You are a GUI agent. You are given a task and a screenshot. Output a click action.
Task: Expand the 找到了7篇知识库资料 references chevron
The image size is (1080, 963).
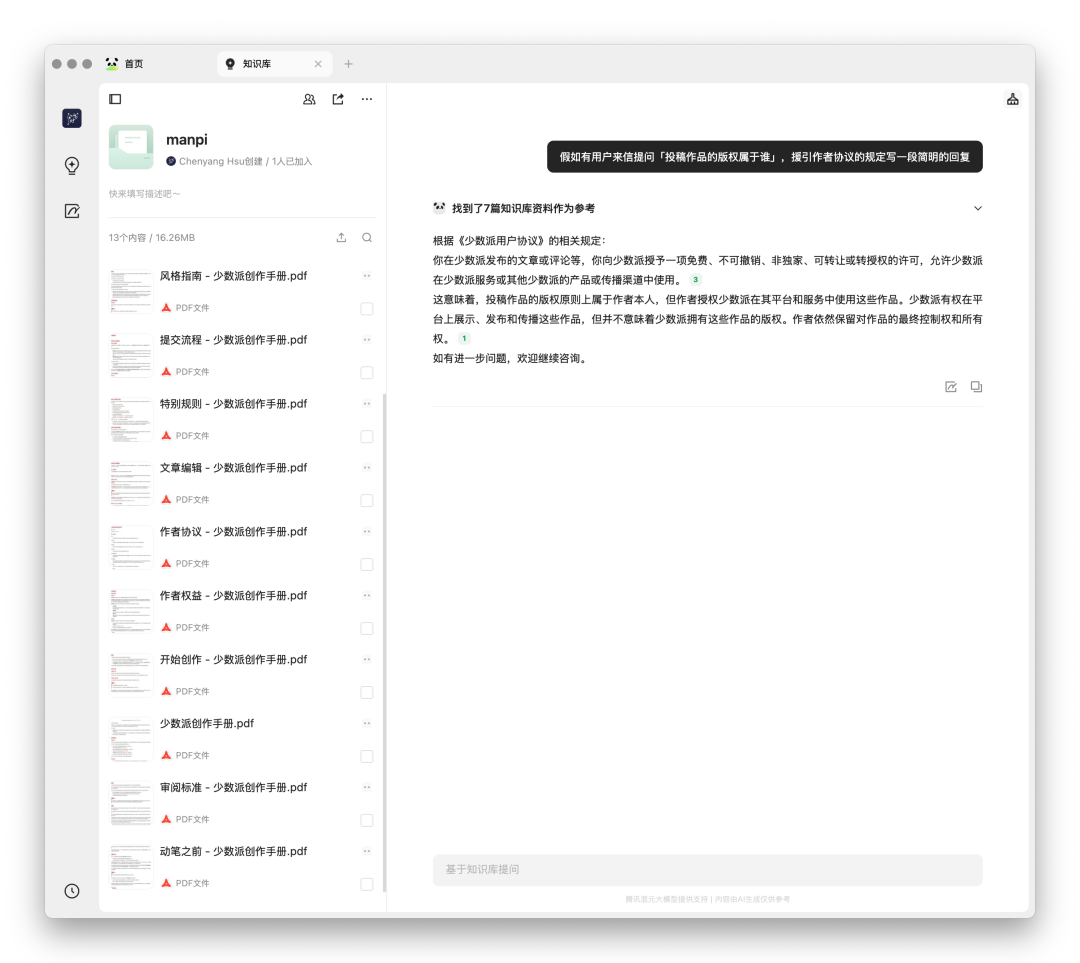(977, 208)
